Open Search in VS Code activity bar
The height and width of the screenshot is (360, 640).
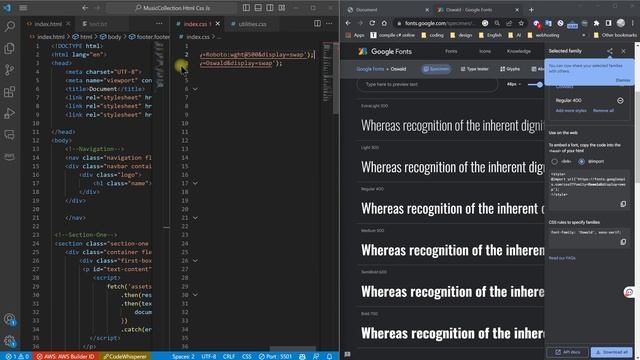[9, 27]
